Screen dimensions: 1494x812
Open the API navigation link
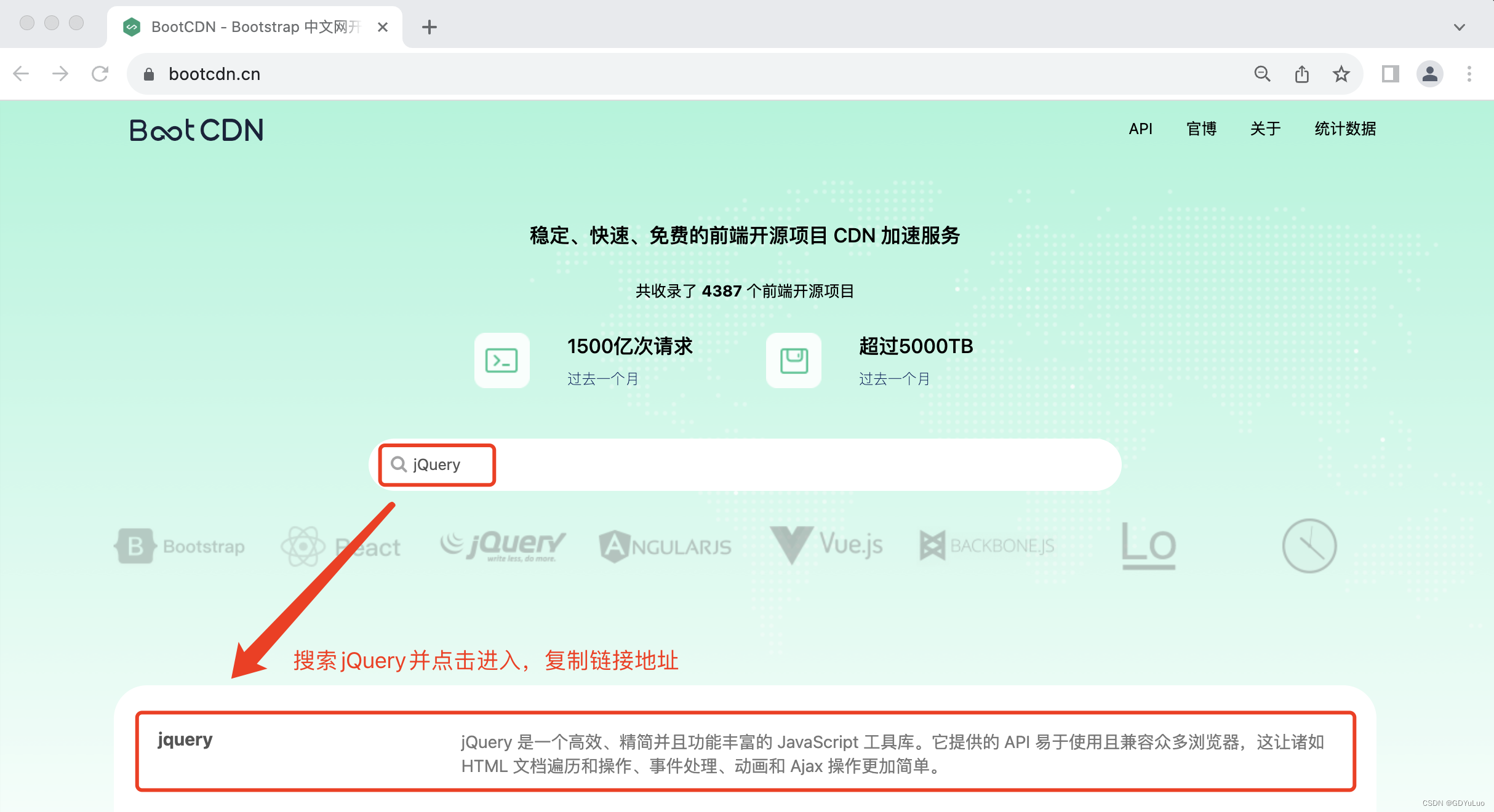1140,129
